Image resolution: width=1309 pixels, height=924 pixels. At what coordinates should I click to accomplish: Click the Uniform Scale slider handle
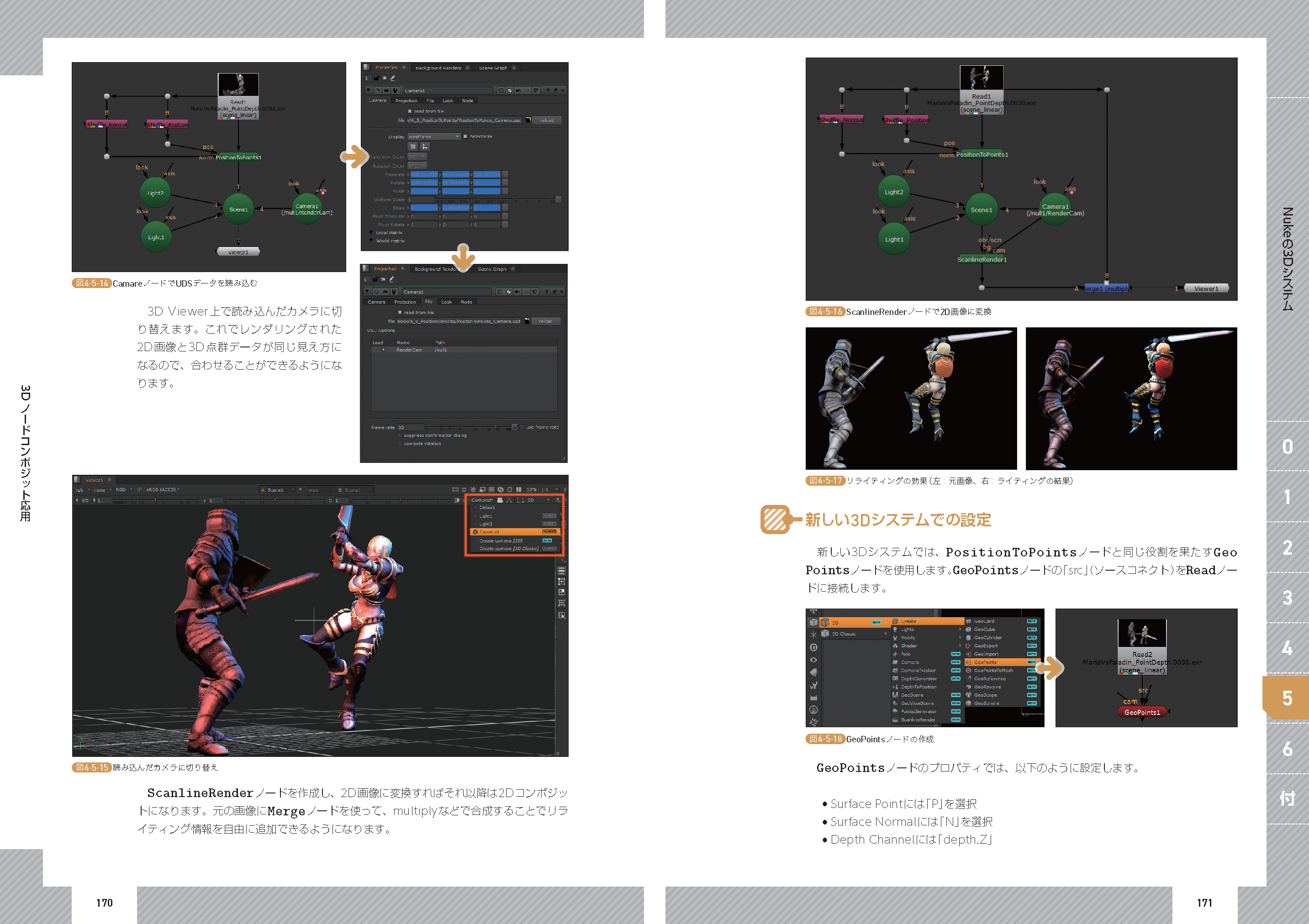point(515,199)
